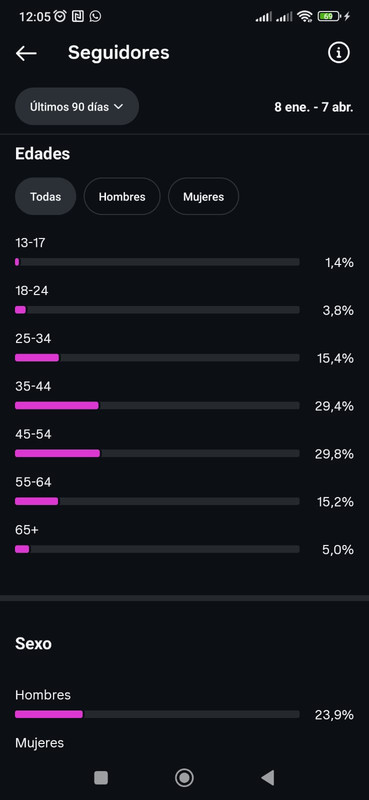Tap the alarm clock status icon
This screenshot has width=369, height=800.
coord(60,16)
